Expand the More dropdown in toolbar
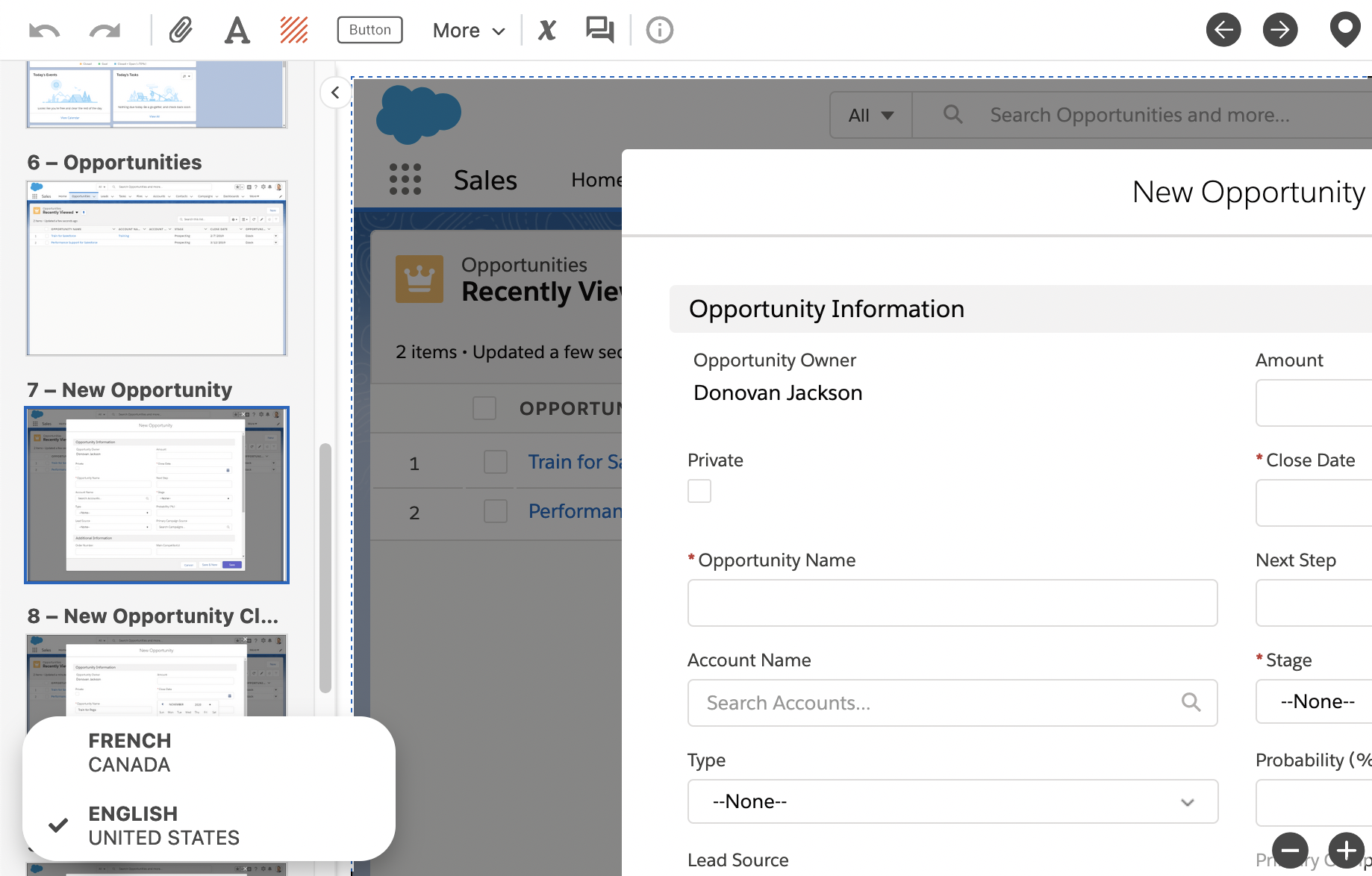This screenshot has width=1372, height=876. click(x=469, y=31)
